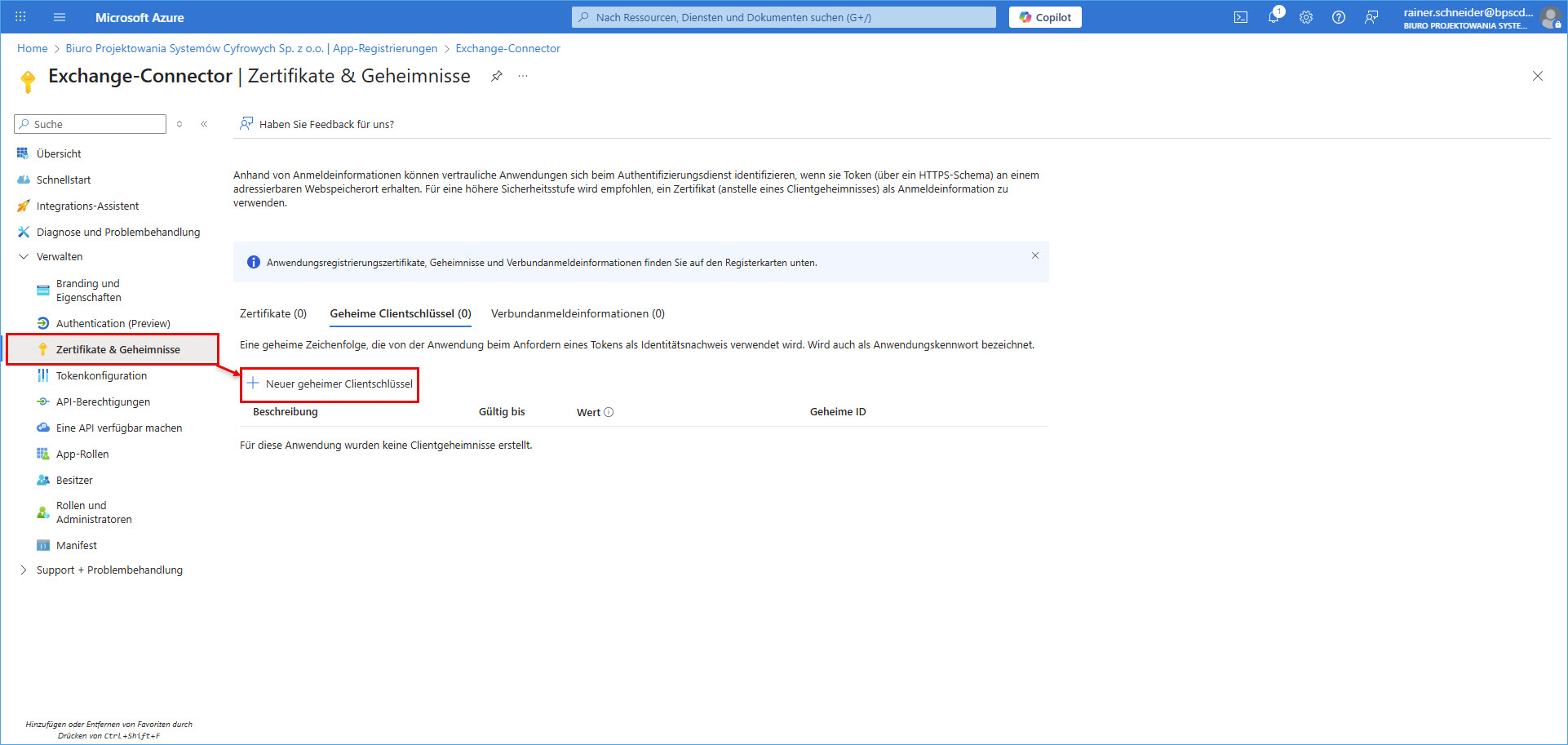
Task: Focus the global resource search box
Action: click(783, 17)
